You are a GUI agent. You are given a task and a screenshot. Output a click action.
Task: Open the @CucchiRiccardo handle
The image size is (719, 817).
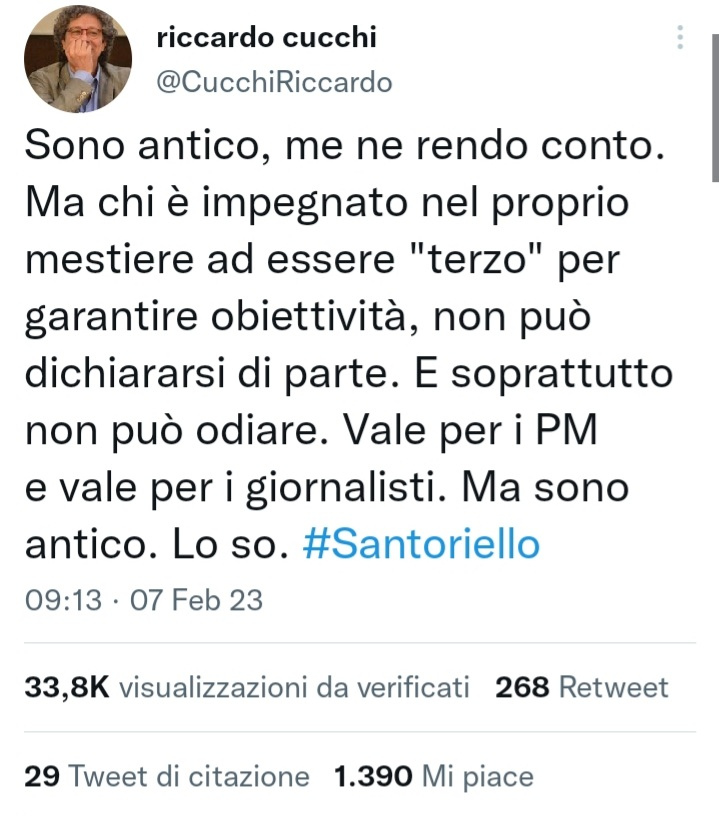(274, 82)
